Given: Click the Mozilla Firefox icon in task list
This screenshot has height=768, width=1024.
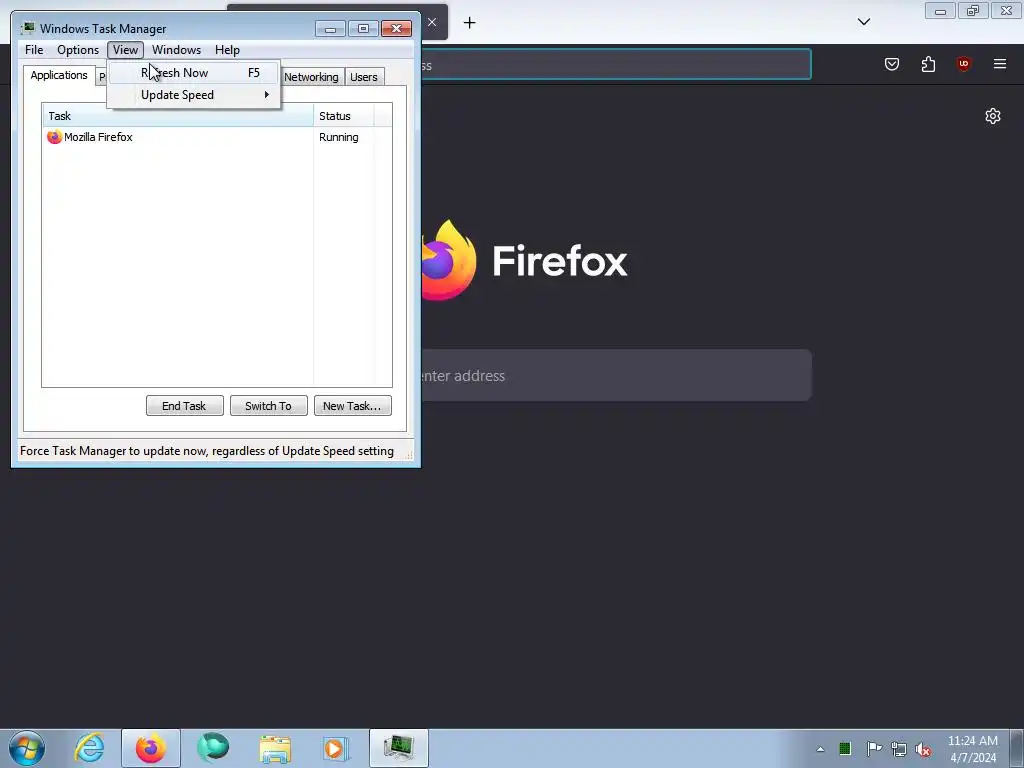Looking at the screenshot, I should click(x=54, y=137).
